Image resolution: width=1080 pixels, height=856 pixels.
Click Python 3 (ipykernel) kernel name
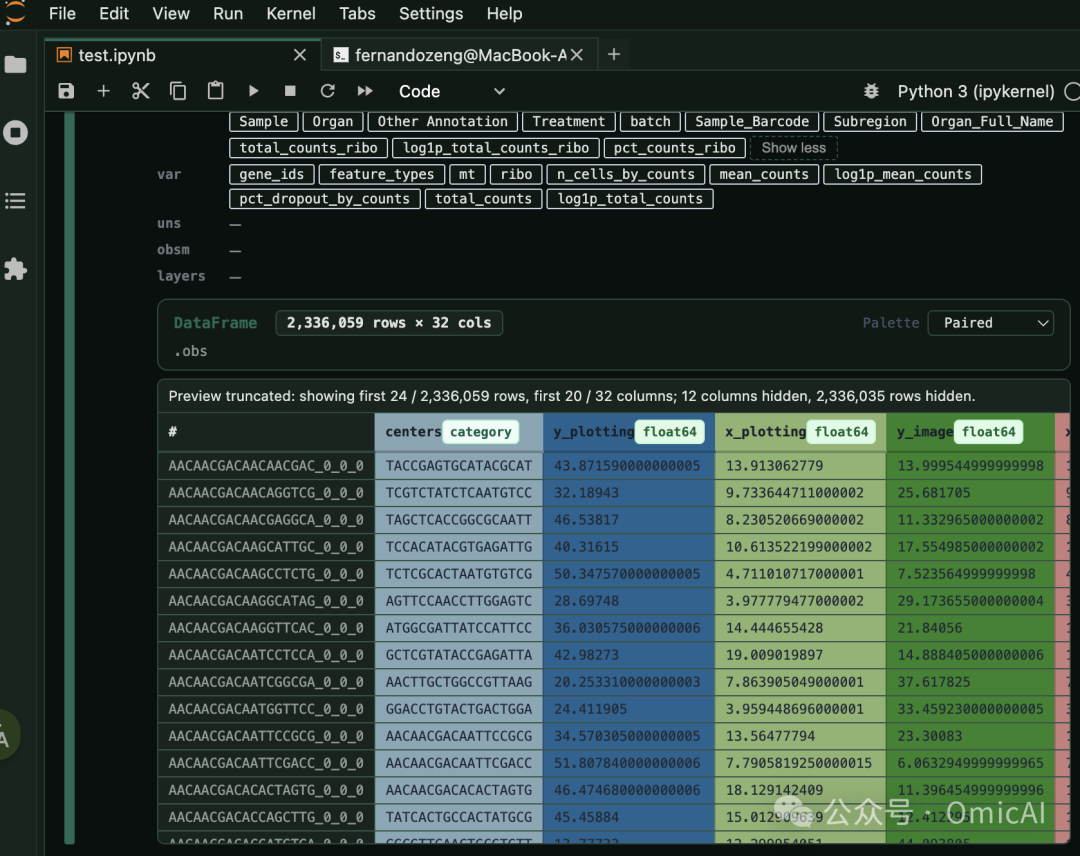pos(975,92)
